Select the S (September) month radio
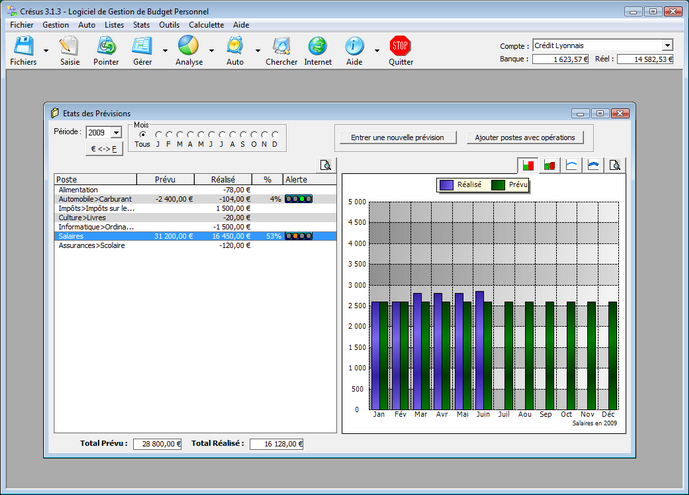 (x=243, y=134)
